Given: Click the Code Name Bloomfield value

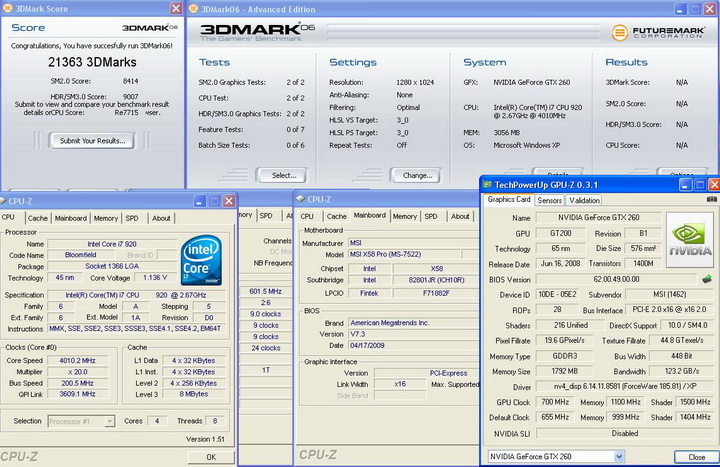Looking at the screenshot, I should [x=81, y=255].
